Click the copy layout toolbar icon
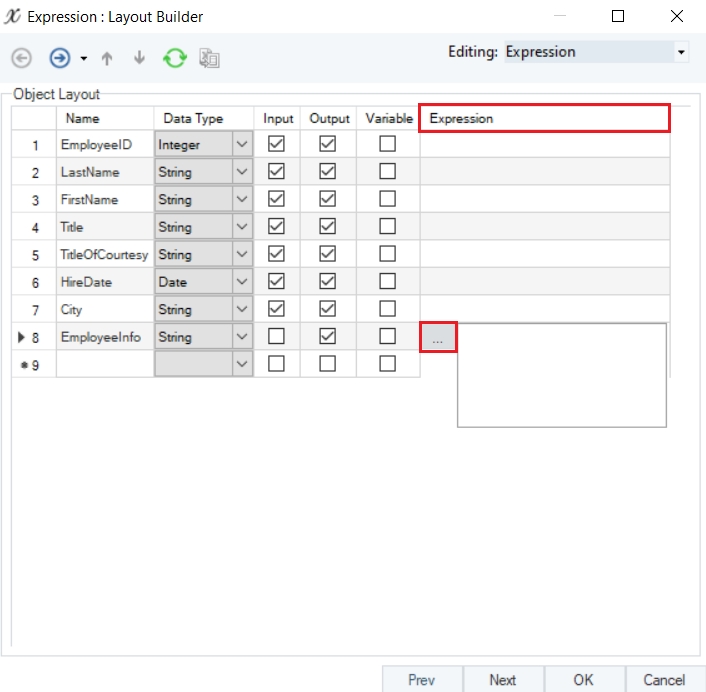 (x=209, y=59)
